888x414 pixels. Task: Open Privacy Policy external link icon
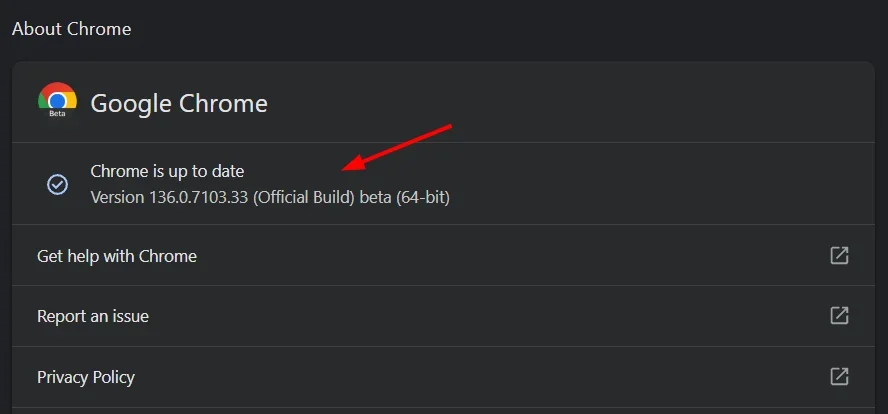[839, 377]
